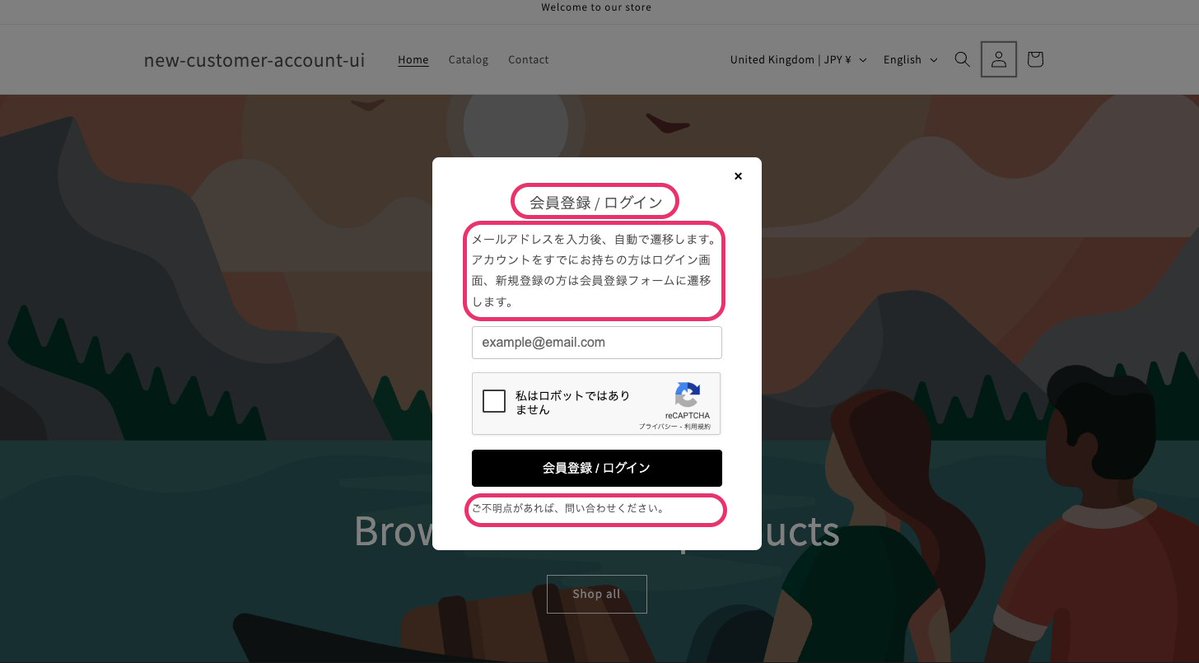This screenshot has height=663, width=1199.
Task: Click the new-customer-account-ui store name
Action: (255, 59)
